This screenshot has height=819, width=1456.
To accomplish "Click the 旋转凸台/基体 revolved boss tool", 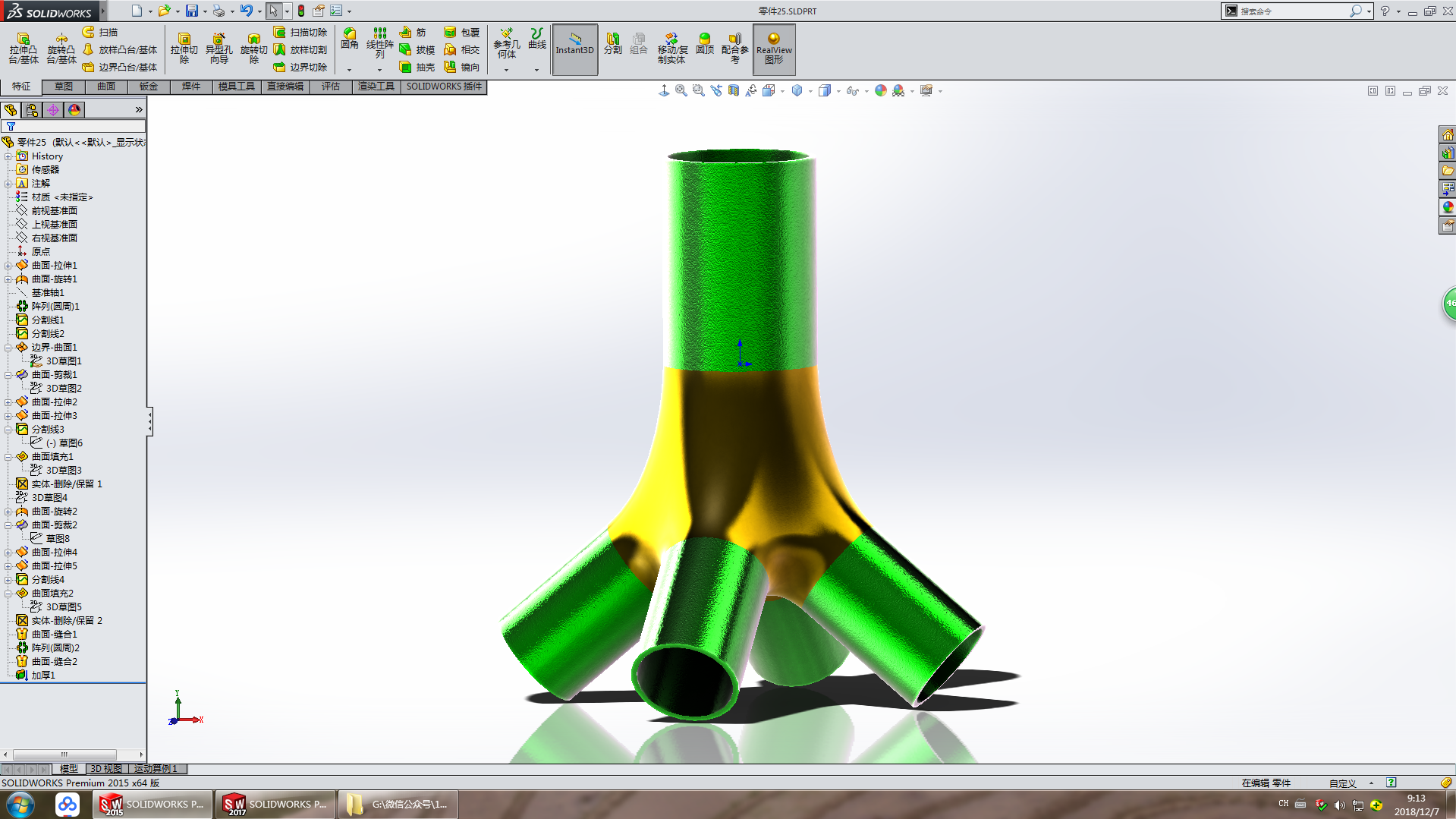I will (x=61, y=49).
